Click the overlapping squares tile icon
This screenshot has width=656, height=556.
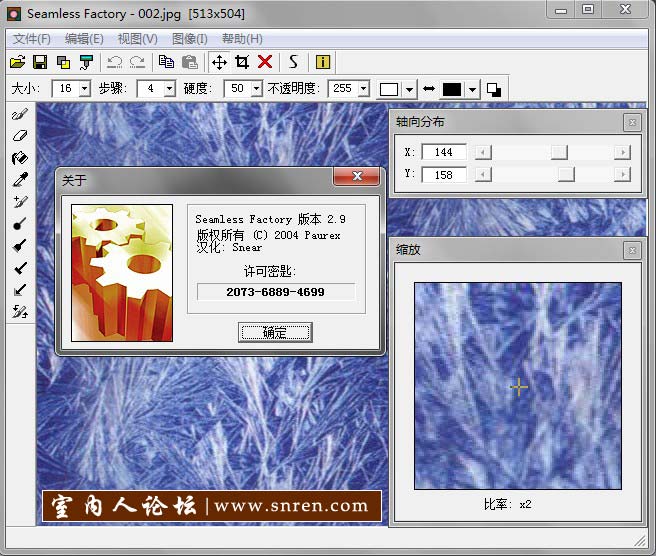[63, 62]
